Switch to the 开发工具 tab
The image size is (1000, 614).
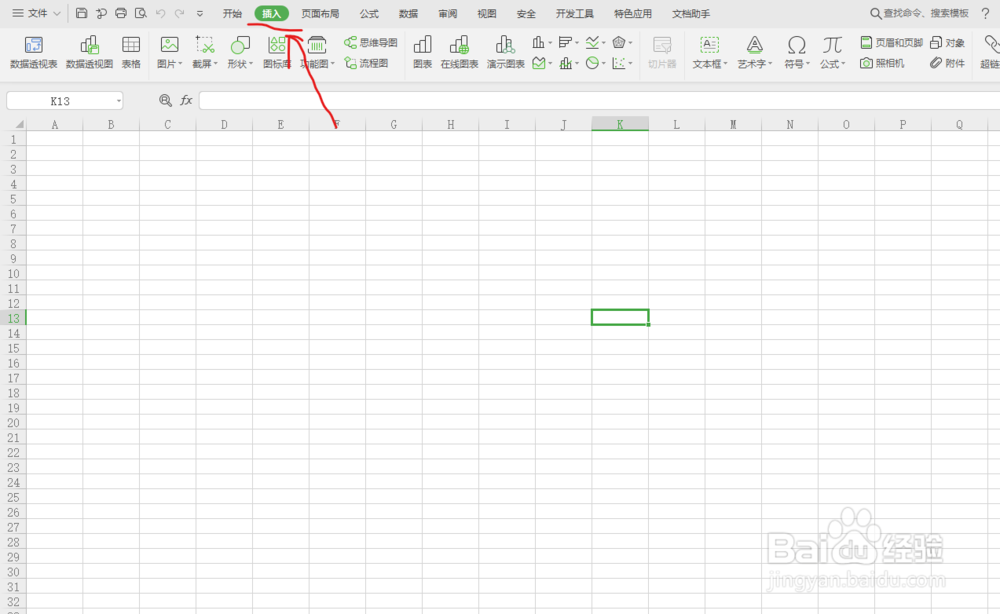point(575,13)
